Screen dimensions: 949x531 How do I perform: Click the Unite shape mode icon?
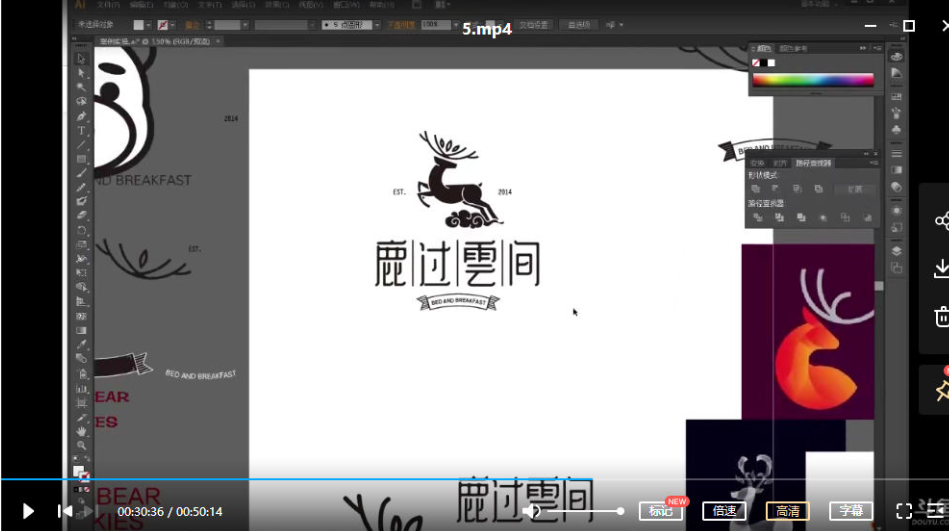pyautogui.click(x=756, y=190)
